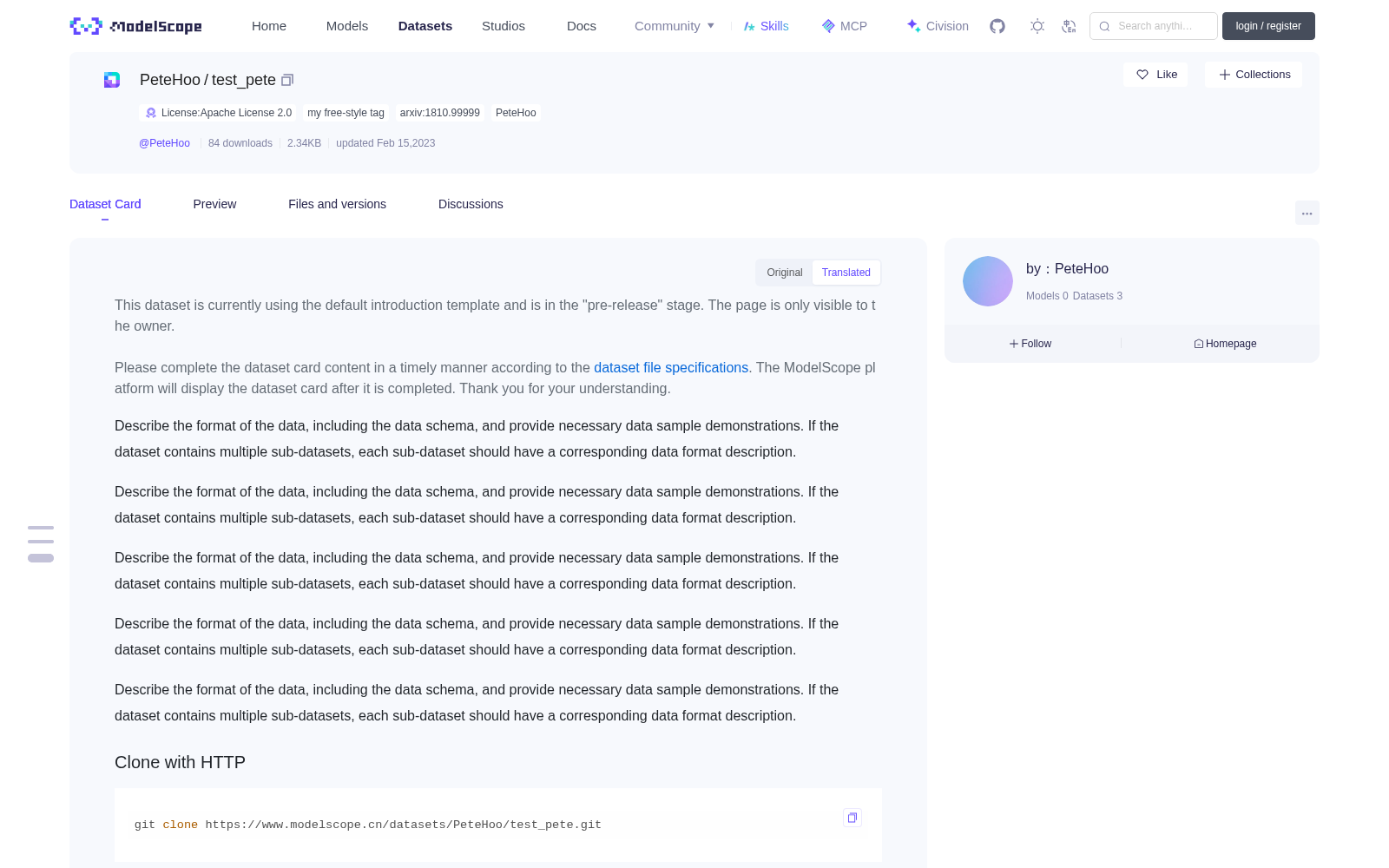Click the License: Apache License 2.0 tag
Screen dimensions: 1389x868
[x=218, y=113]
